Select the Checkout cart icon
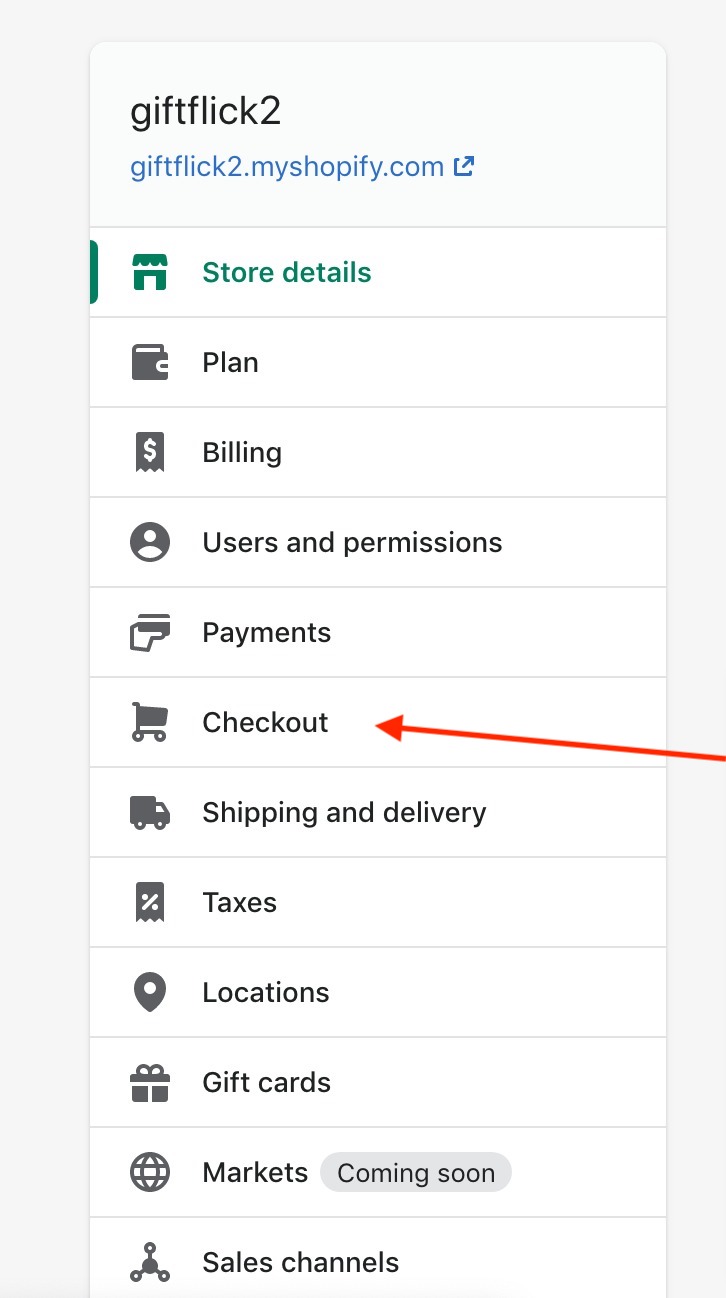The height and width of the screenshot is (1298, 726). click(x=150, y=722)
